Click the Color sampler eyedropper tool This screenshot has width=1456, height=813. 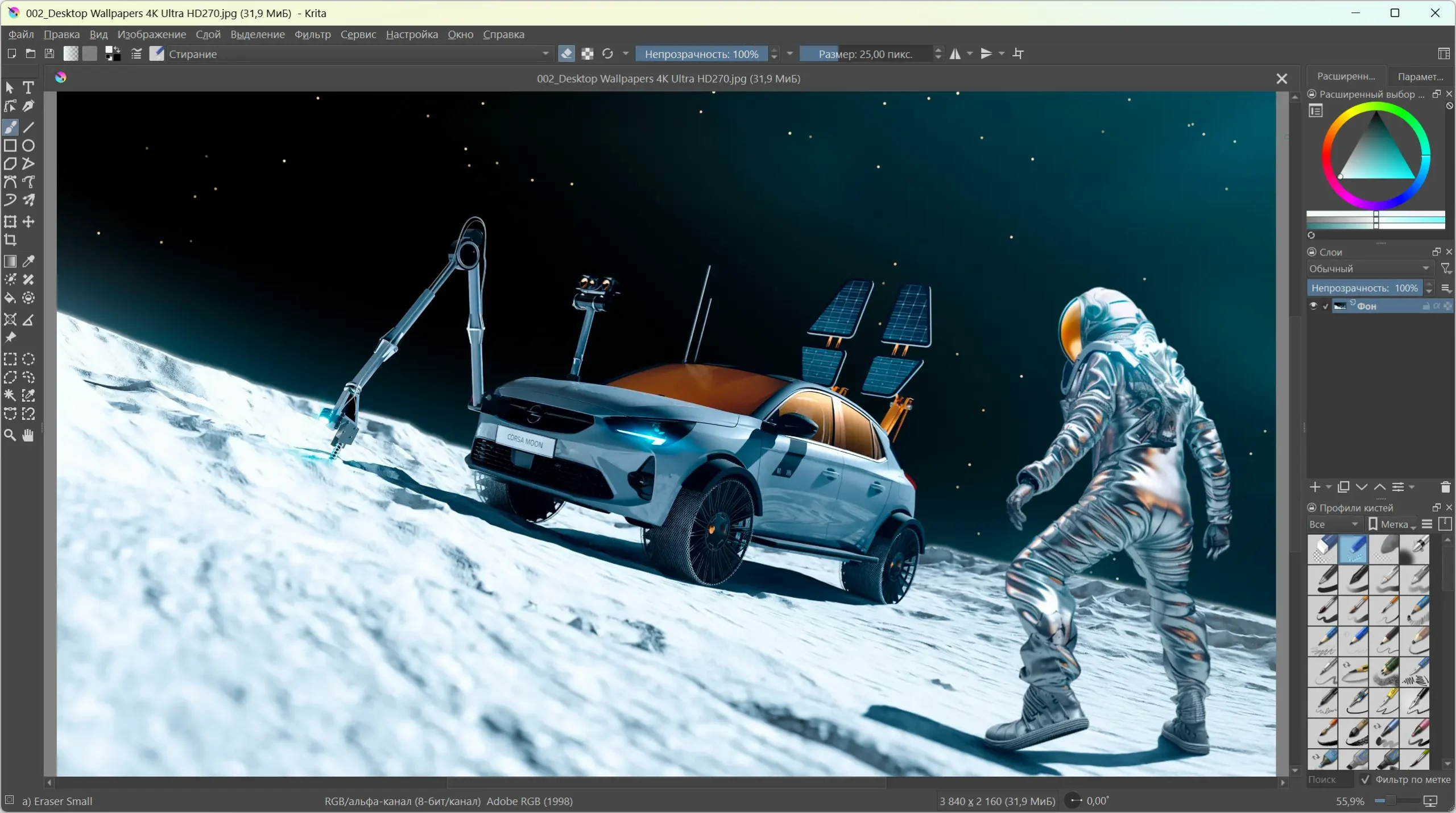[x=28, y=261]
